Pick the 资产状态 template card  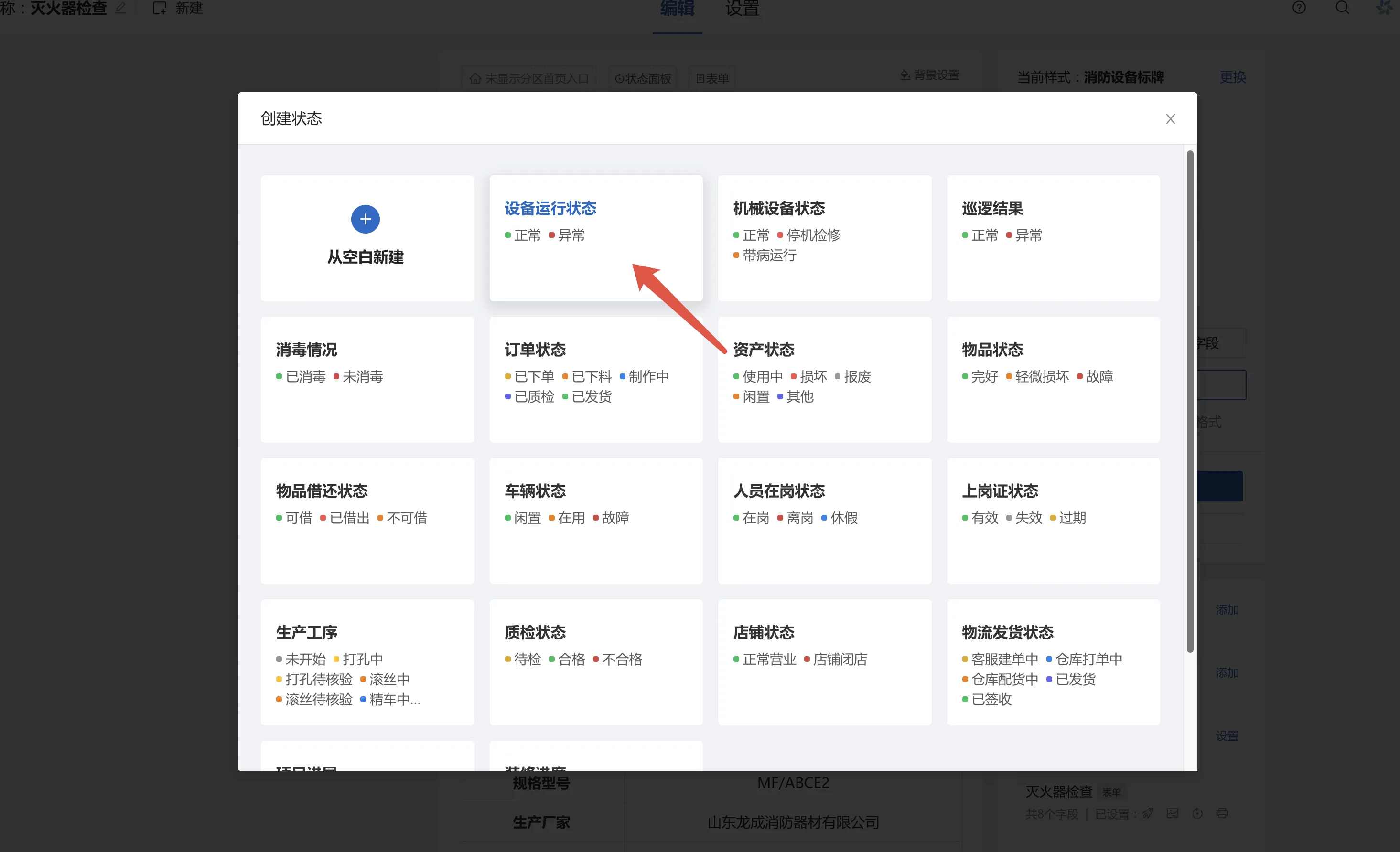tap(824, 379)
